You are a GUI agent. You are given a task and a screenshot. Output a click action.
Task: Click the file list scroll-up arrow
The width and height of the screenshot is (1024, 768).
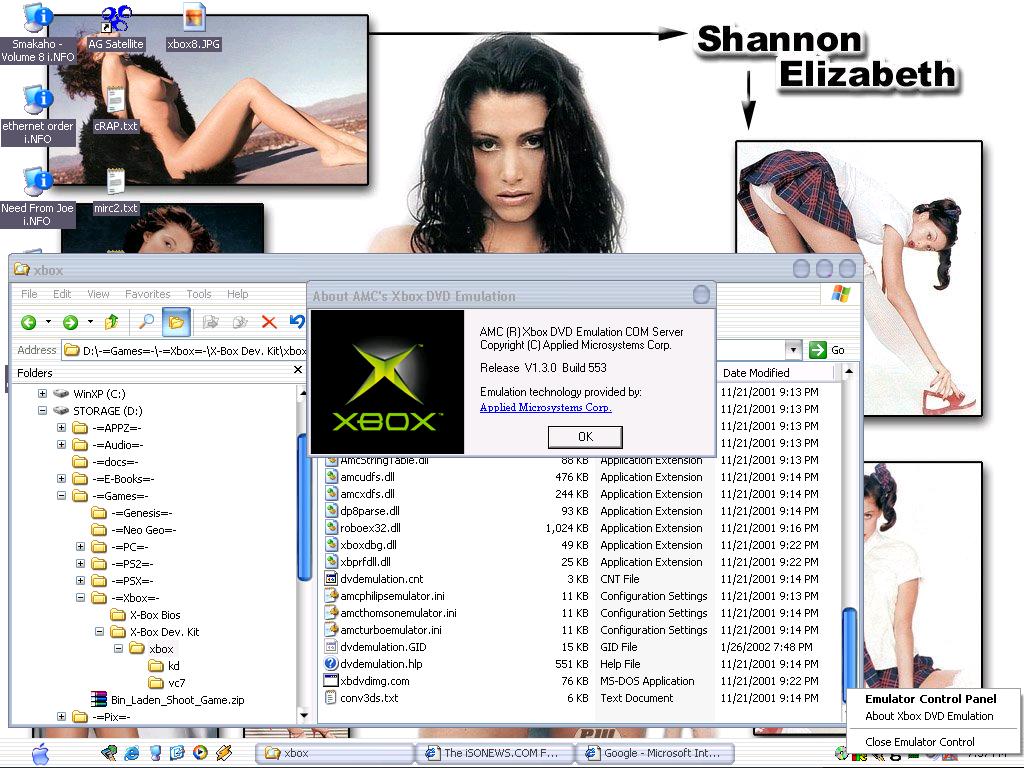849,372
